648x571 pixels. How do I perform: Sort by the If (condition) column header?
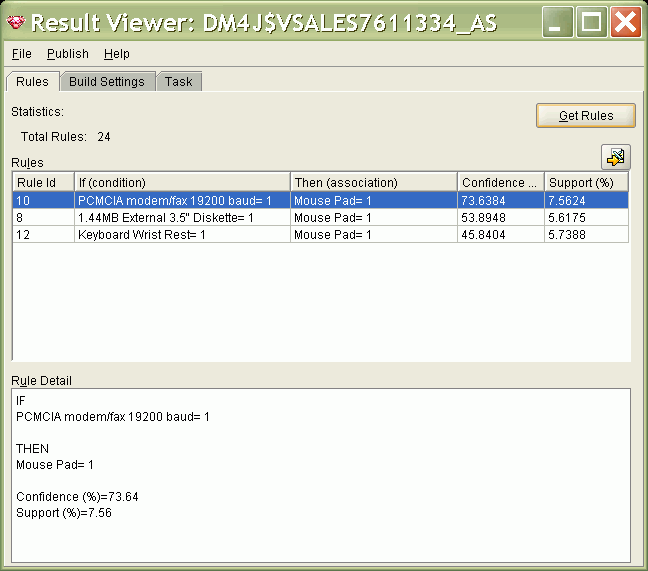point(182,182)
